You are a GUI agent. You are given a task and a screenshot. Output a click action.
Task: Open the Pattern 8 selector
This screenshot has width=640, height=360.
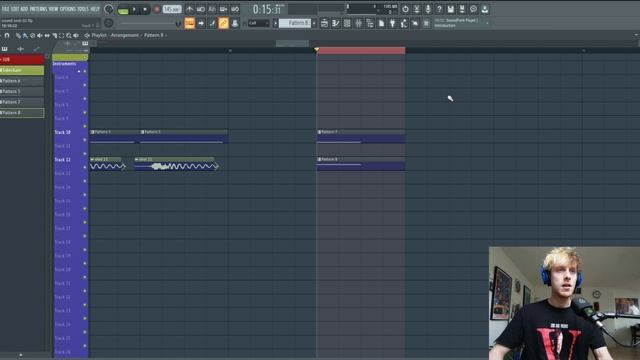(x=295, y=23)
